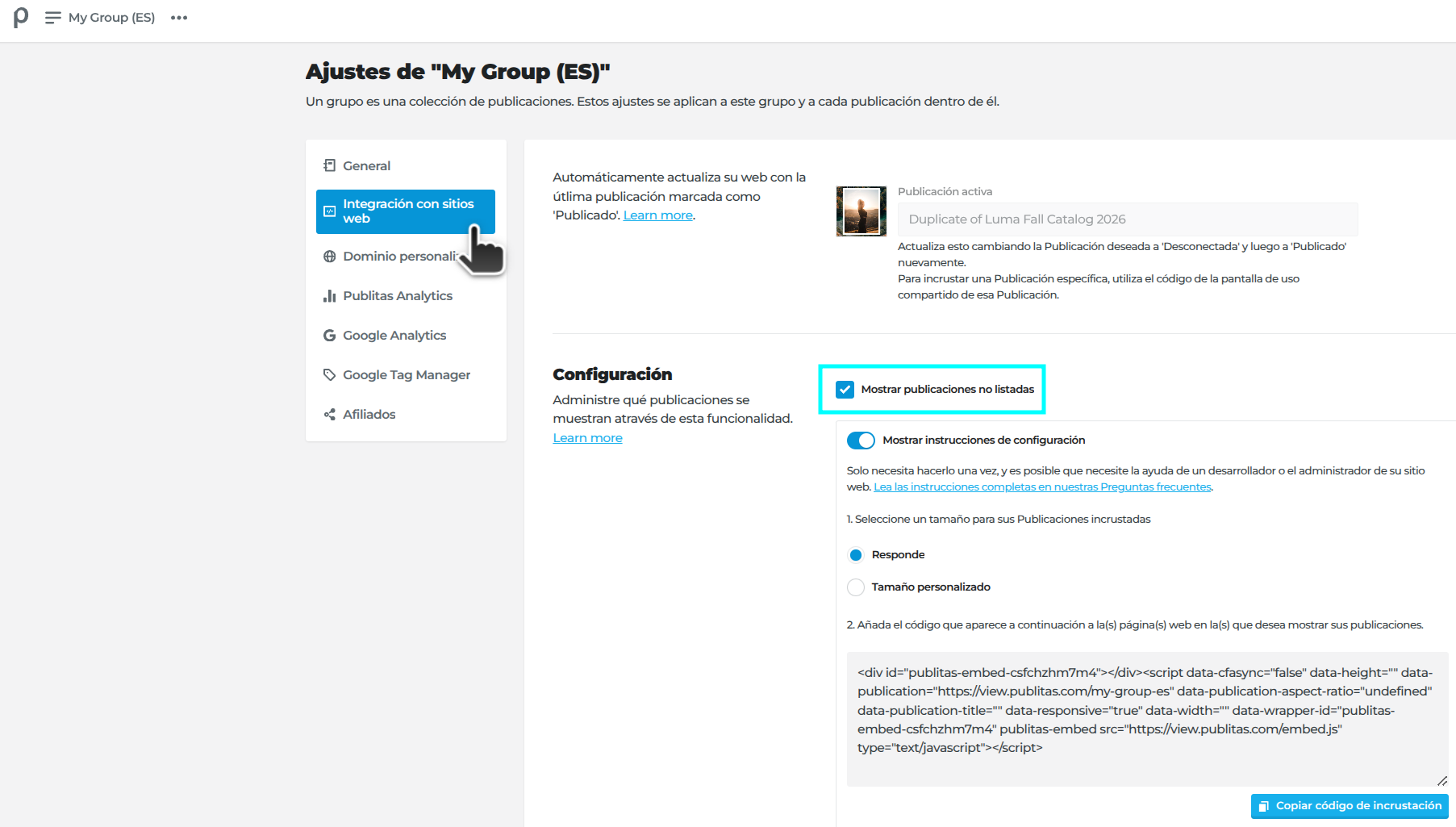Open Google Tag Manager settings
The height and width of the screenshot is (827, 1456).
click(406, 375)
